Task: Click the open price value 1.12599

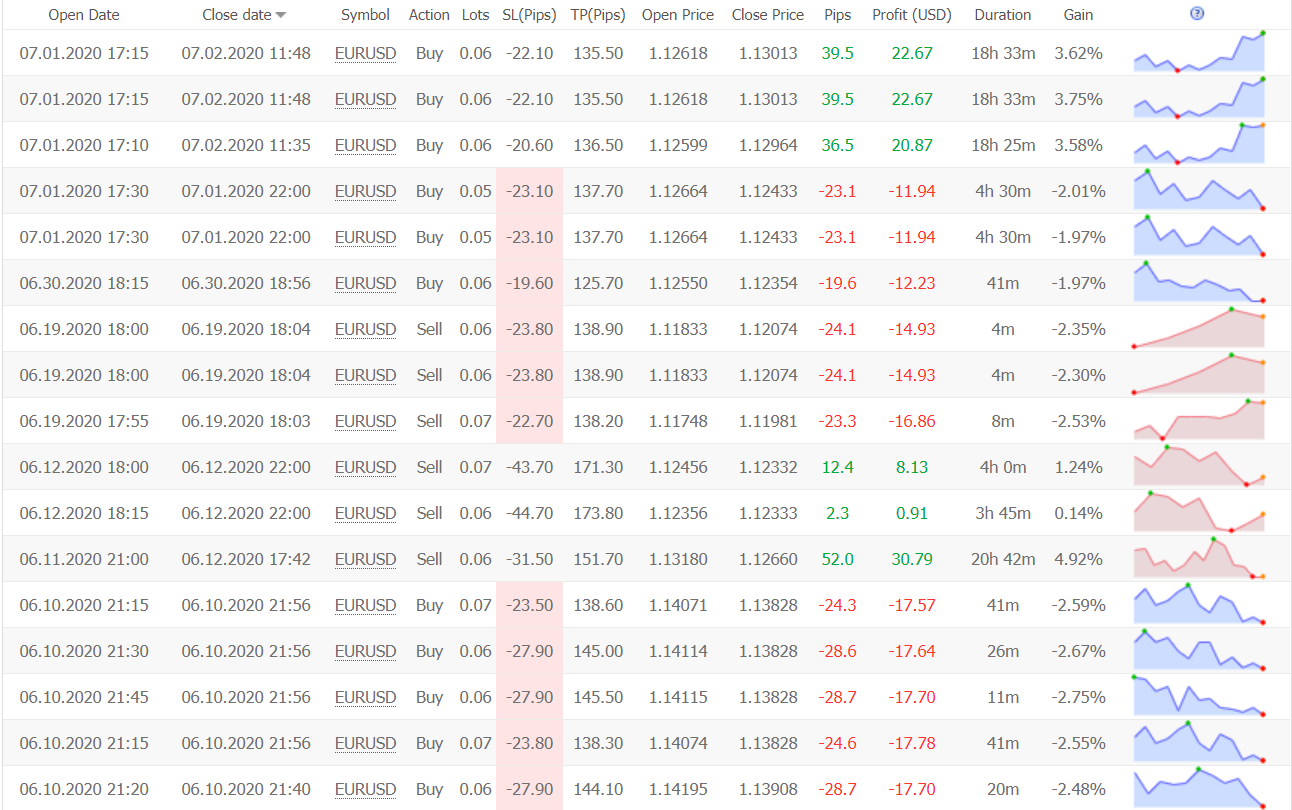Action: click(678, 145)
